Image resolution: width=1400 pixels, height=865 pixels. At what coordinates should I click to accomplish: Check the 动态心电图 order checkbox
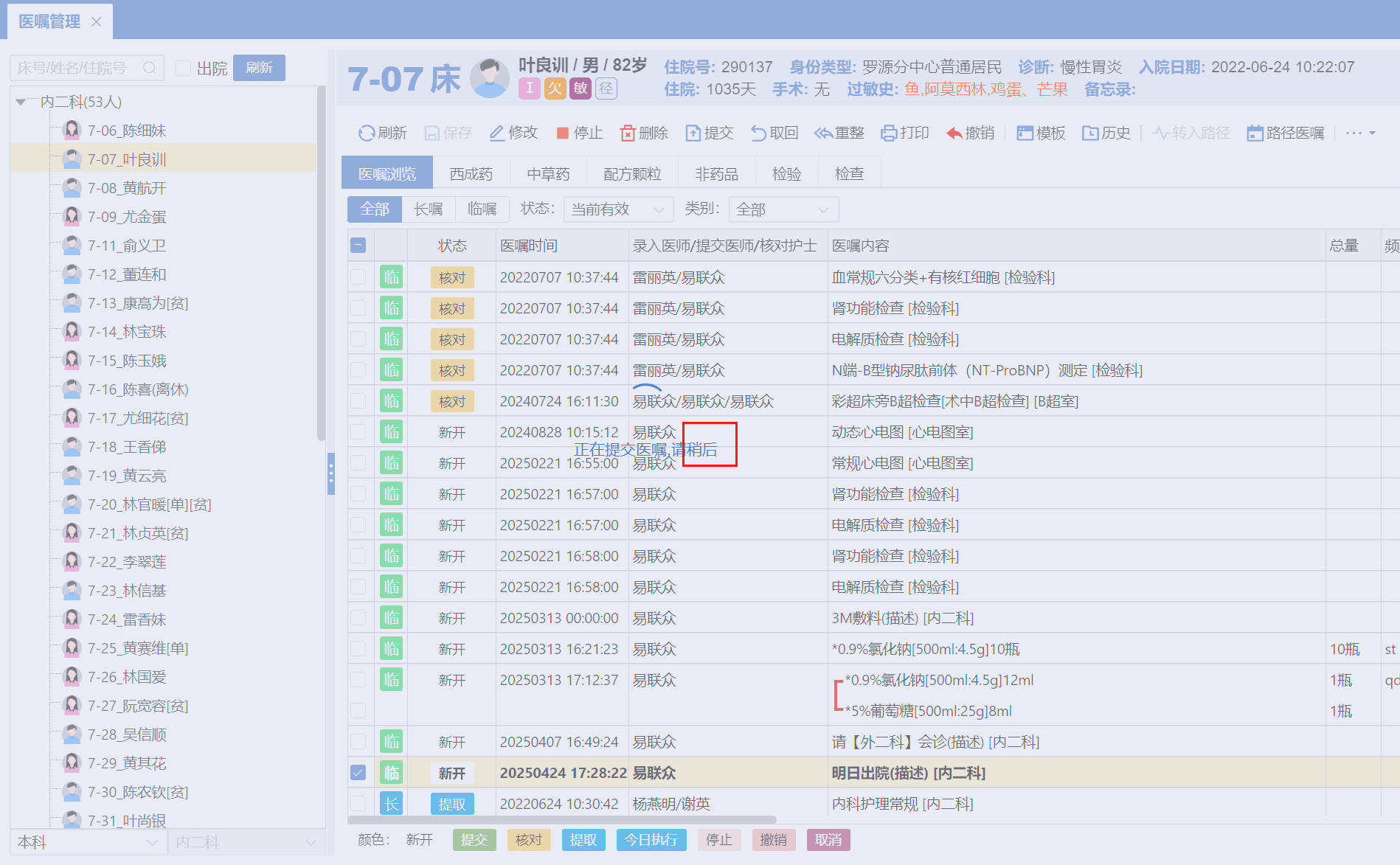(x=358, y=432)
